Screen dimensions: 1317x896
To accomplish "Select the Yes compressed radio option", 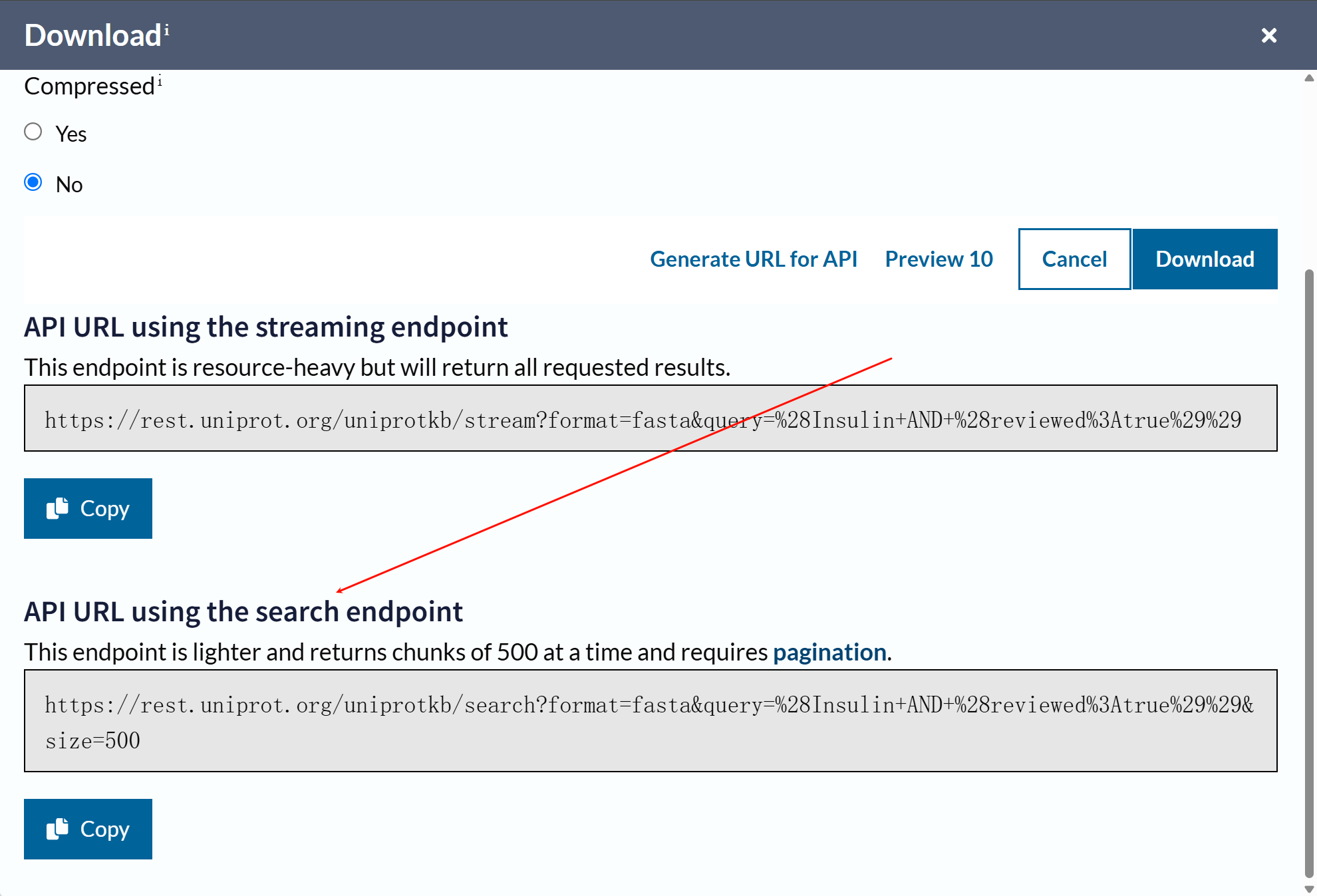I will pos(33,132).
